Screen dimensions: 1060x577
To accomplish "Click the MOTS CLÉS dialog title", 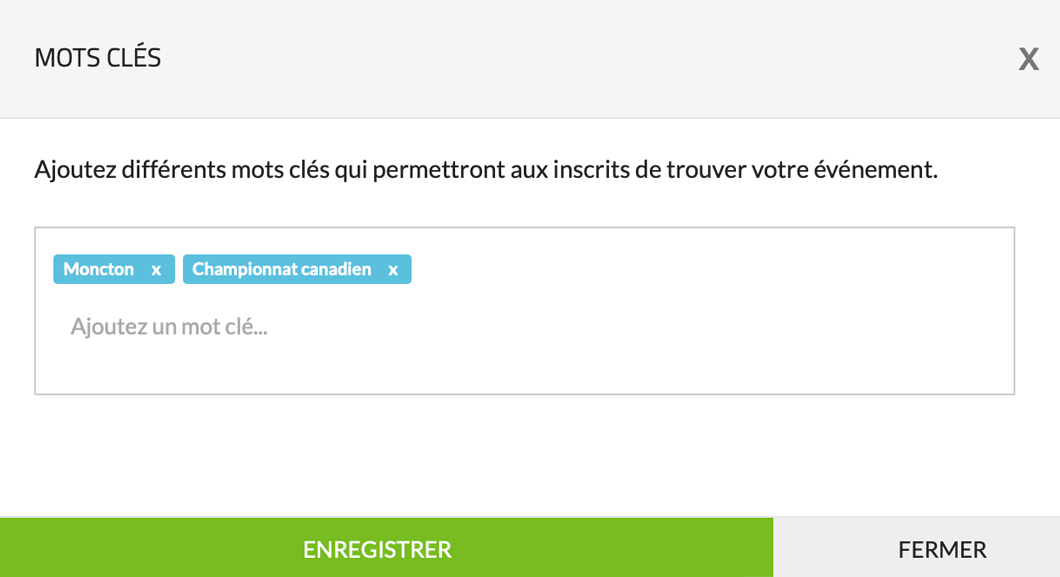I will (98, 58).
